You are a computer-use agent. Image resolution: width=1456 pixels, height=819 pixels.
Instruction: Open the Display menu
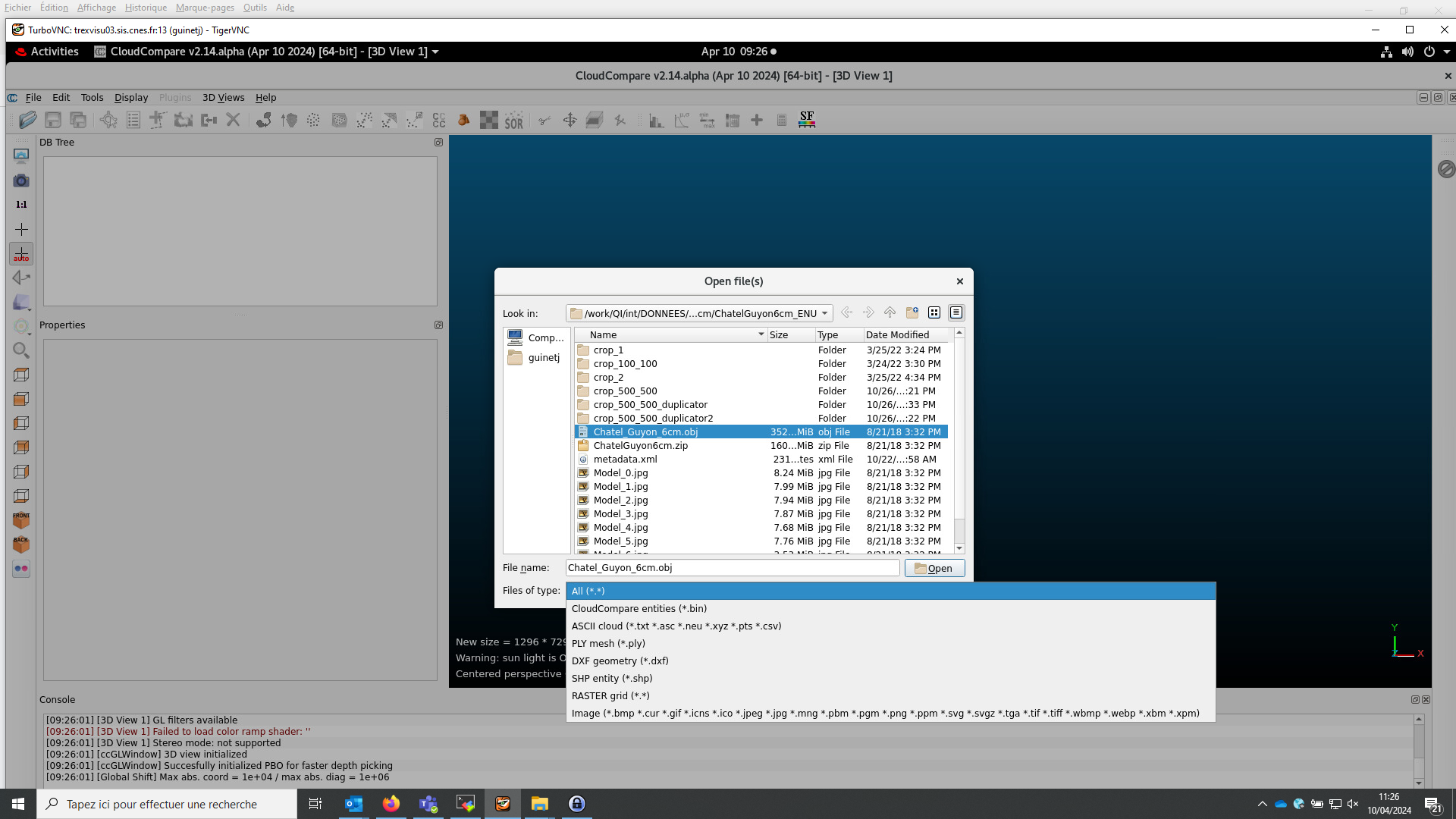click(x=131, y=97)
